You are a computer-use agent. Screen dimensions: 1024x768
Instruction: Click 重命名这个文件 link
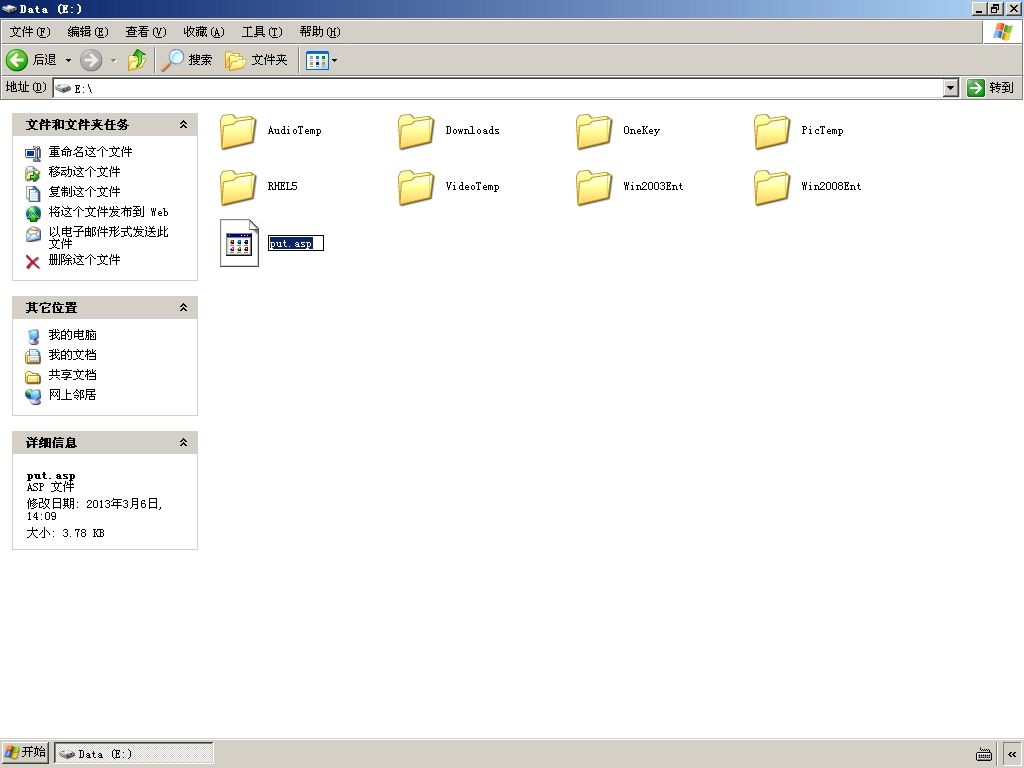tap(90, 152)
